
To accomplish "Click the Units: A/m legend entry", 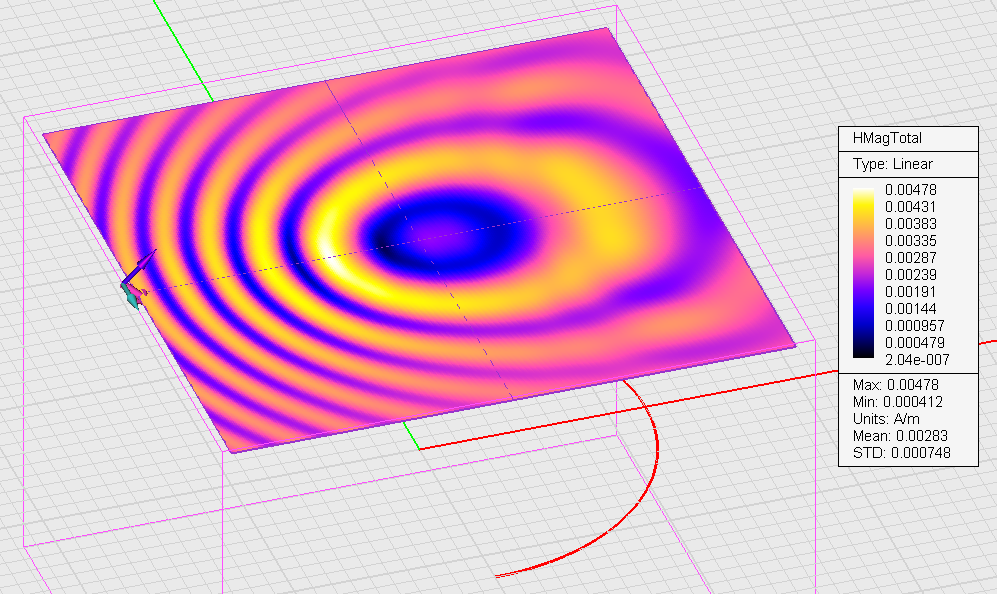I will pyautogui.click(x=887, y=419).
